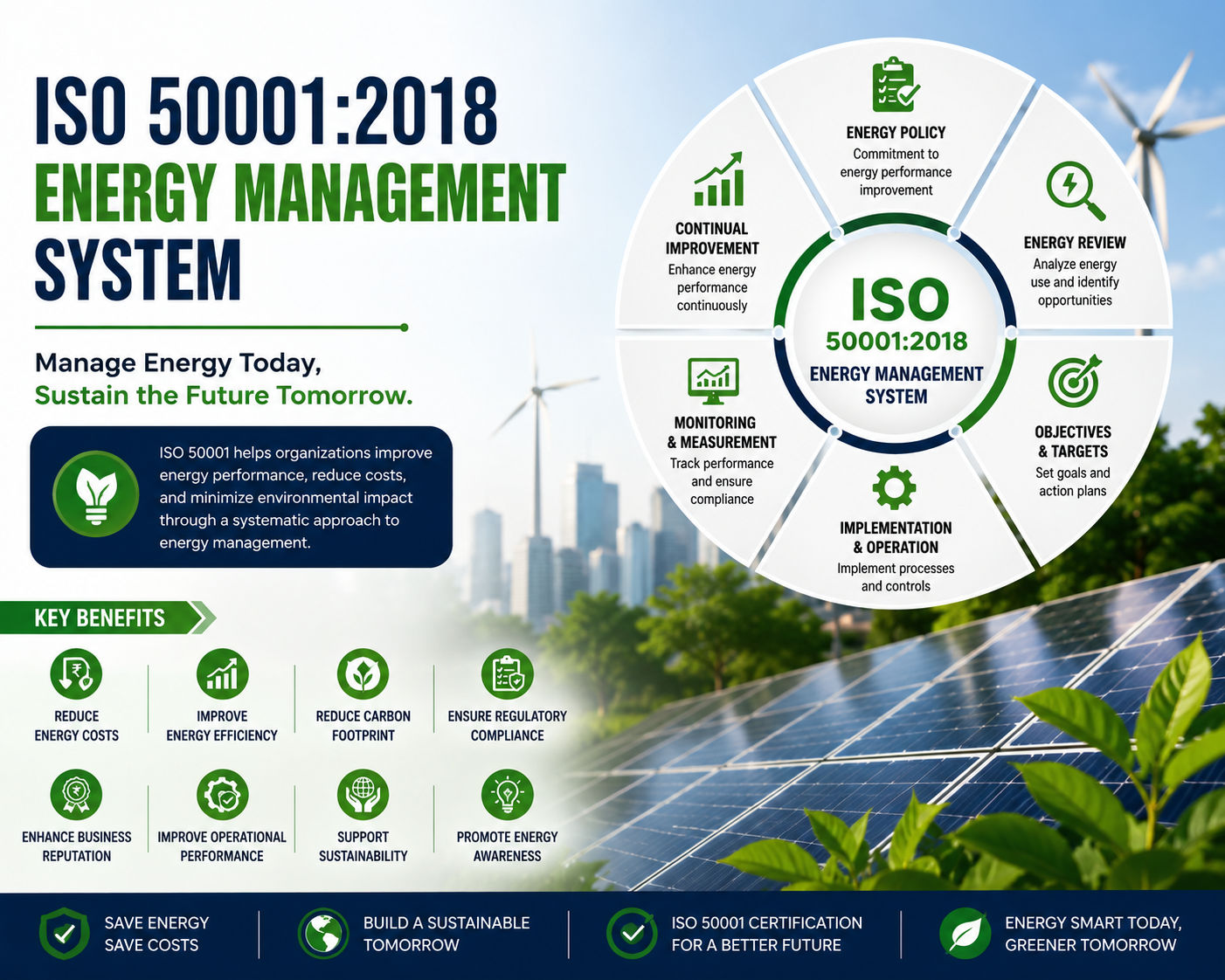1225x980 pixels.
Task: Click the Reduce Energy Costs rupee icon
Action: [x=77, y=674]
